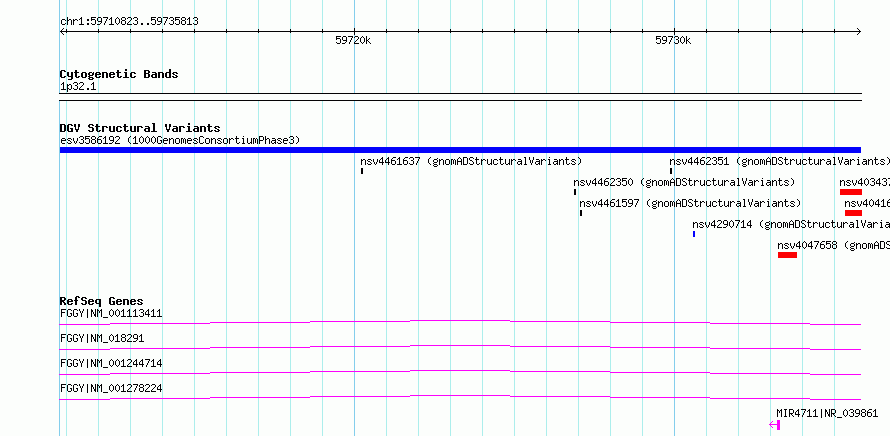Viewport: 890px width, 436px height.
Task: Select the FGGY|NM_018291 gene label
Action: (102, 338)
